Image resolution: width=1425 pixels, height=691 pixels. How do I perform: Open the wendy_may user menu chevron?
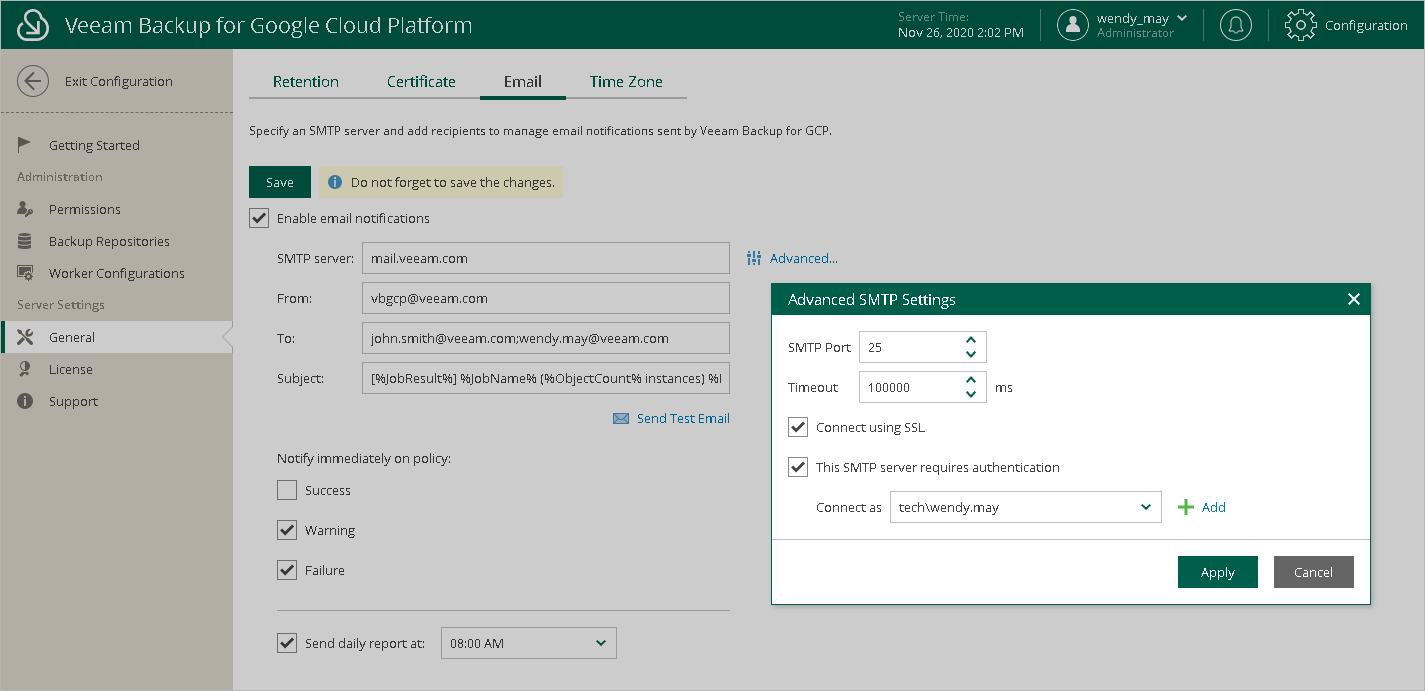tap(1182, 18)
